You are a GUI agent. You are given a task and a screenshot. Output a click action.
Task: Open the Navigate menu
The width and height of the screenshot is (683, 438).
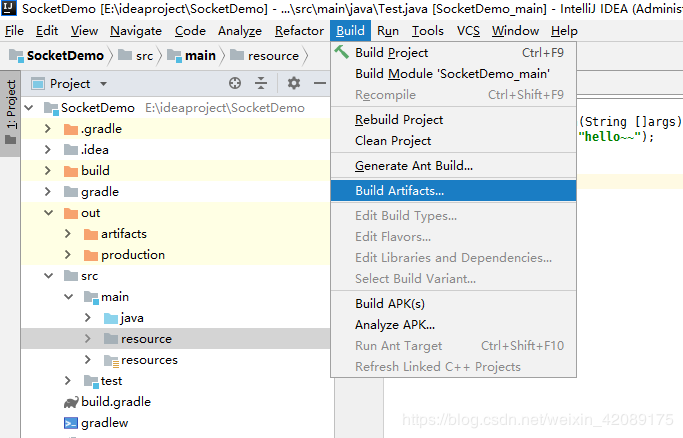tap(136, 31)
